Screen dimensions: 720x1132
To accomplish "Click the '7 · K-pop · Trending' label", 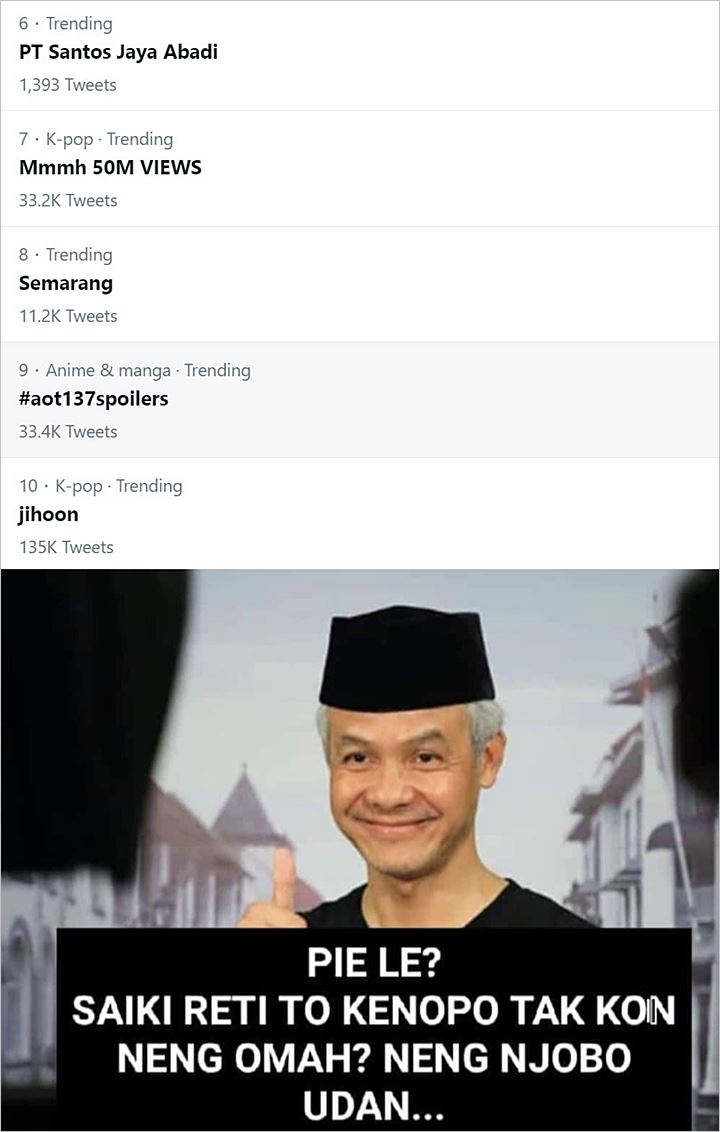I will click(x=96, y=139).
